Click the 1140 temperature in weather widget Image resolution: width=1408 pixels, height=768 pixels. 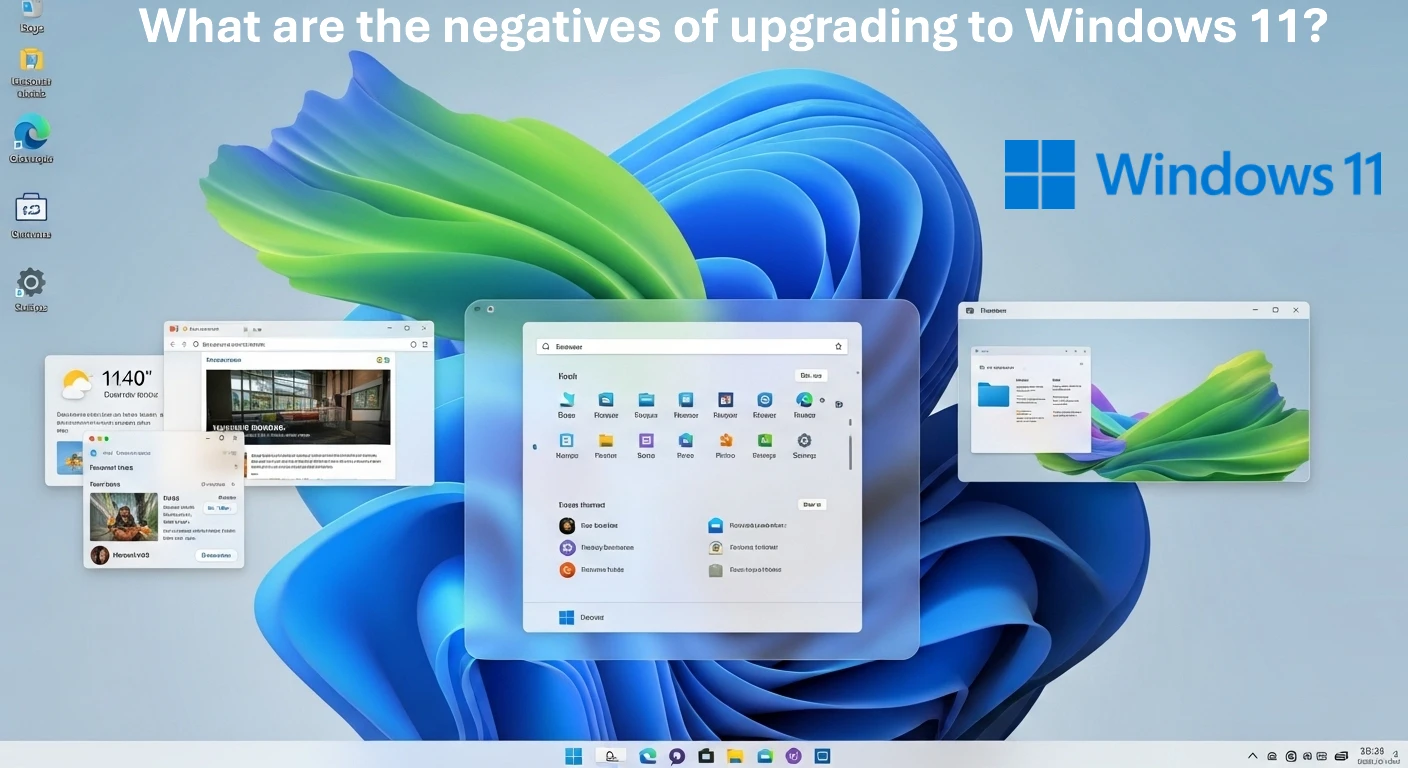[x=126, y=378]
